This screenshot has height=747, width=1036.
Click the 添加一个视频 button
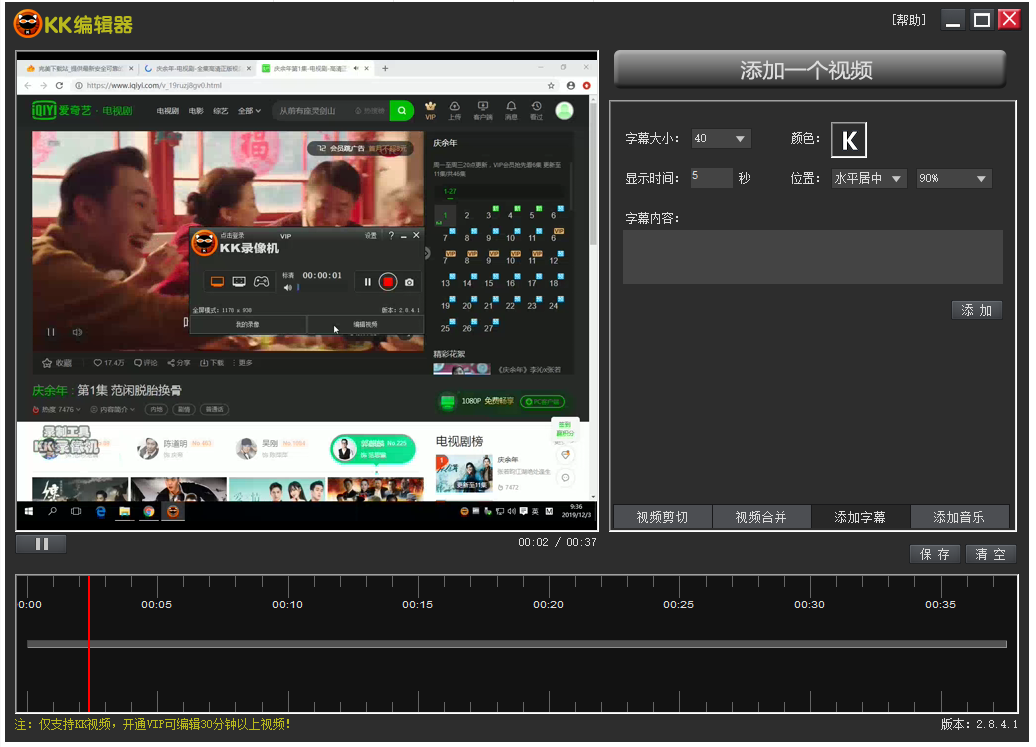(x=809, y=70)
